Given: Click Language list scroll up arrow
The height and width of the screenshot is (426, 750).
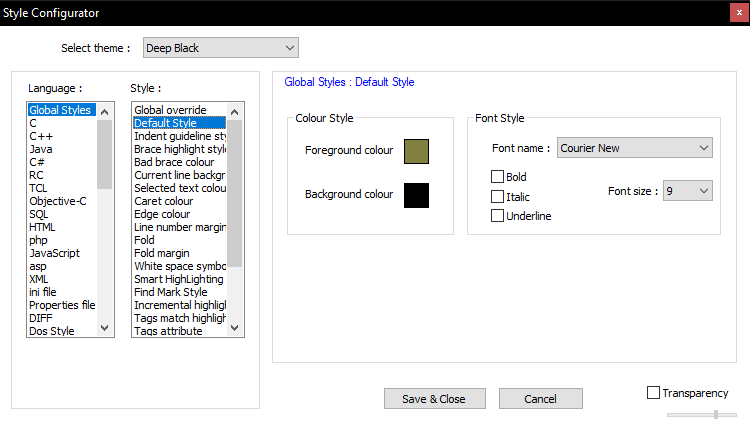Looking at the screenshot, I should (x=105, y=112).
